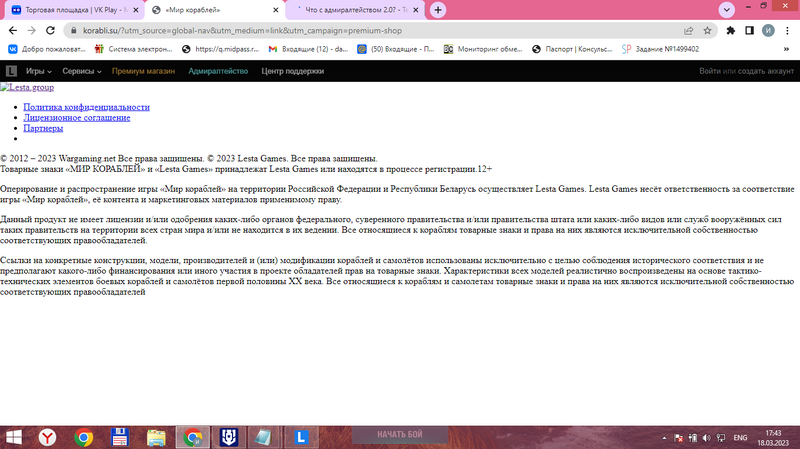800x449 pixels.
Task: Switch ENG input language
Action: (x=740, y=438)
